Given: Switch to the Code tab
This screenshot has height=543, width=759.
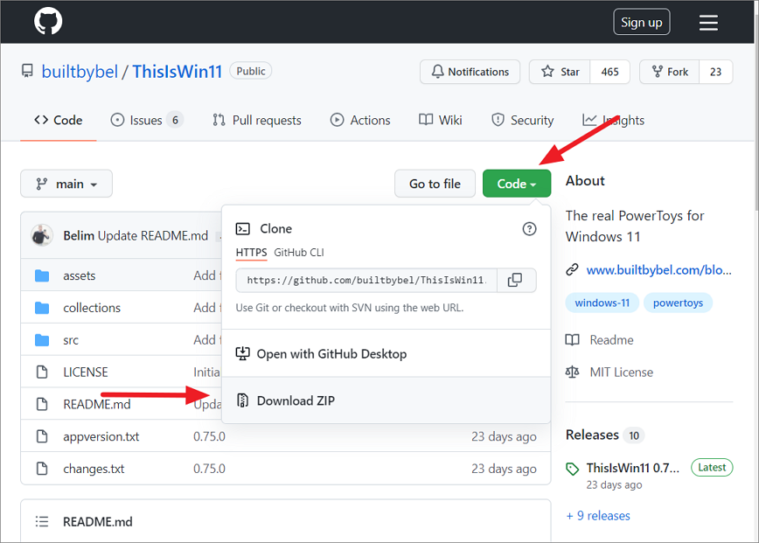Looking at the screenshot, I should coord(58,120).
